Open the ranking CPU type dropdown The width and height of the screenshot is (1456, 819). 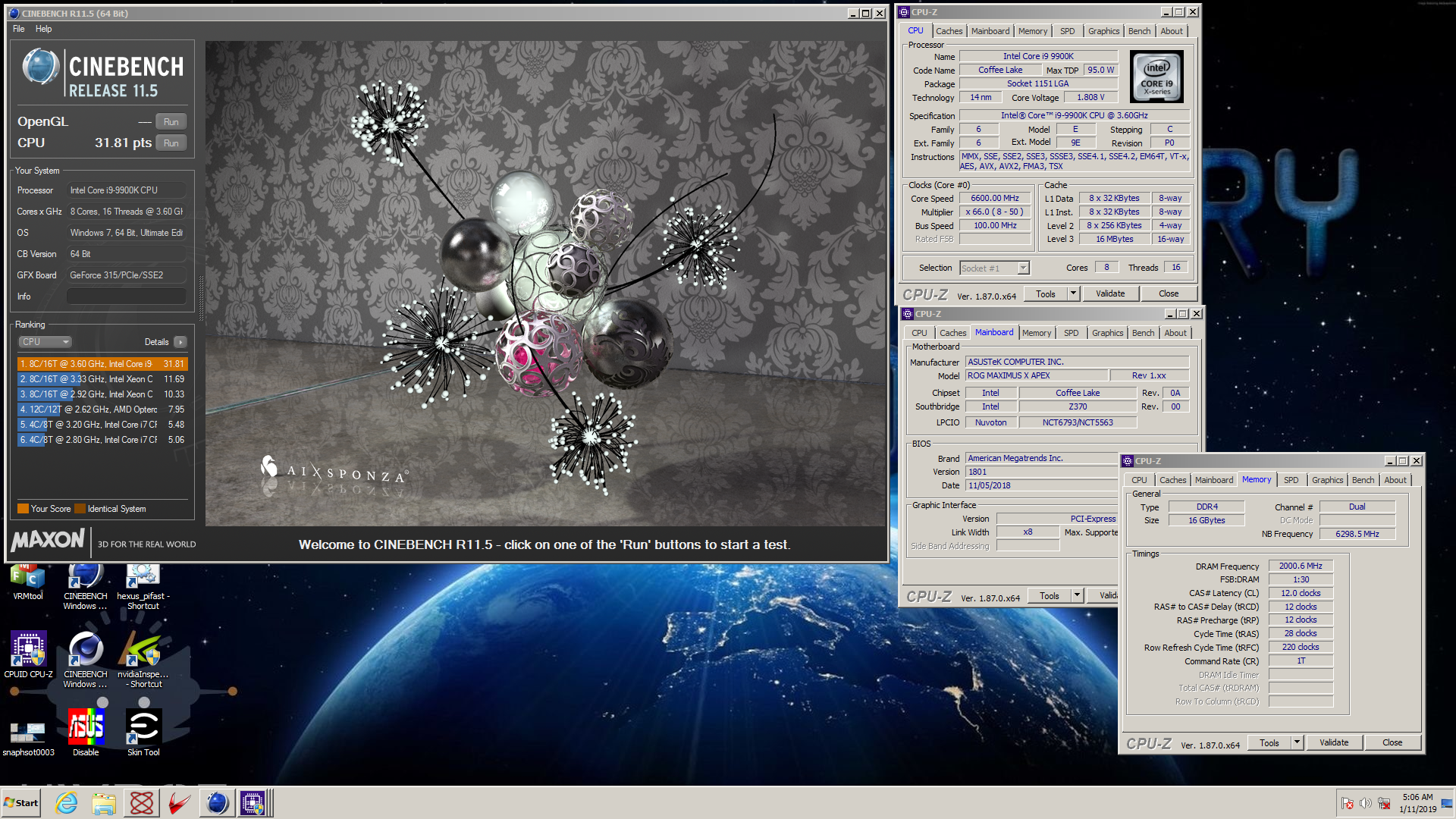(x=45, y=342)
